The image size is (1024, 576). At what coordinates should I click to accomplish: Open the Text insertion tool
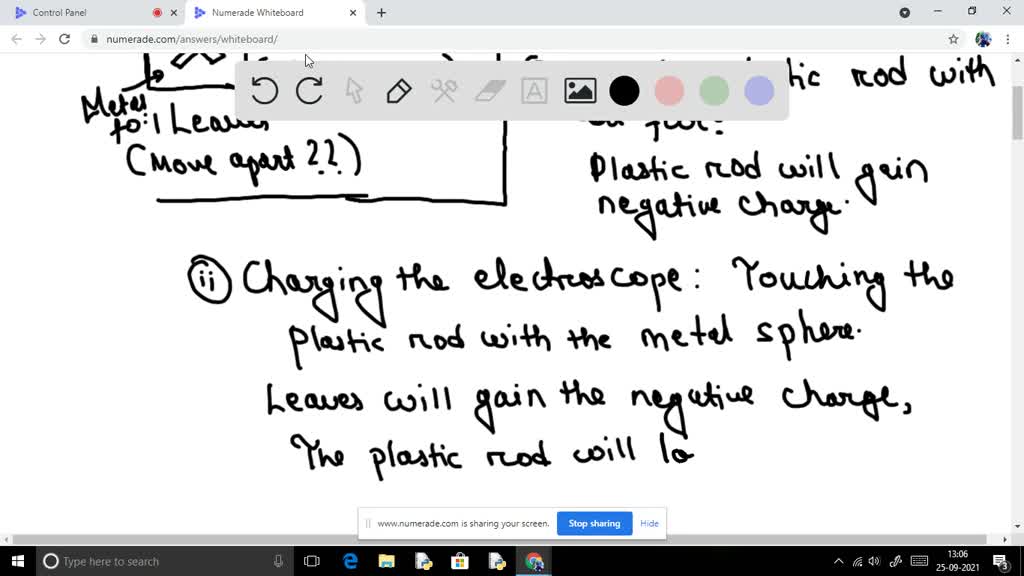(533, 90)
